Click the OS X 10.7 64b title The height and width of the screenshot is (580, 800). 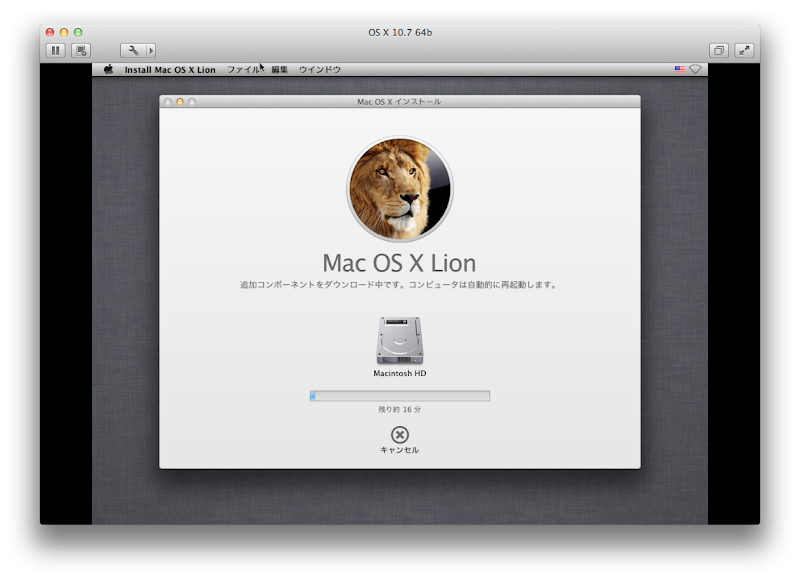tap(400, 33)
